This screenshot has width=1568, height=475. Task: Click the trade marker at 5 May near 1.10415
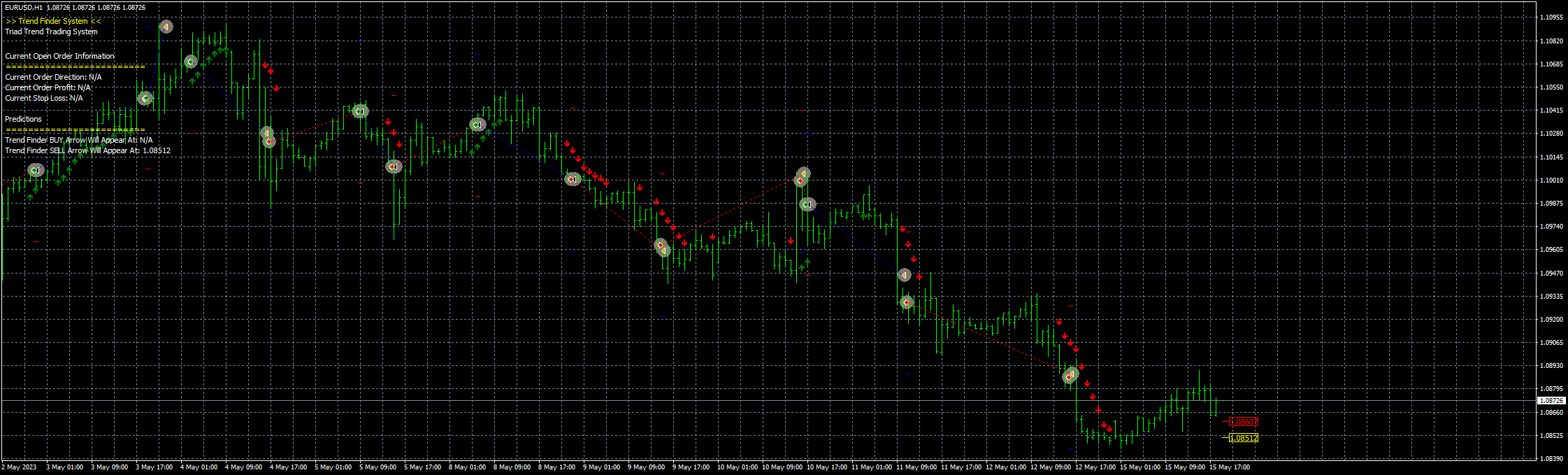point(359,111)
